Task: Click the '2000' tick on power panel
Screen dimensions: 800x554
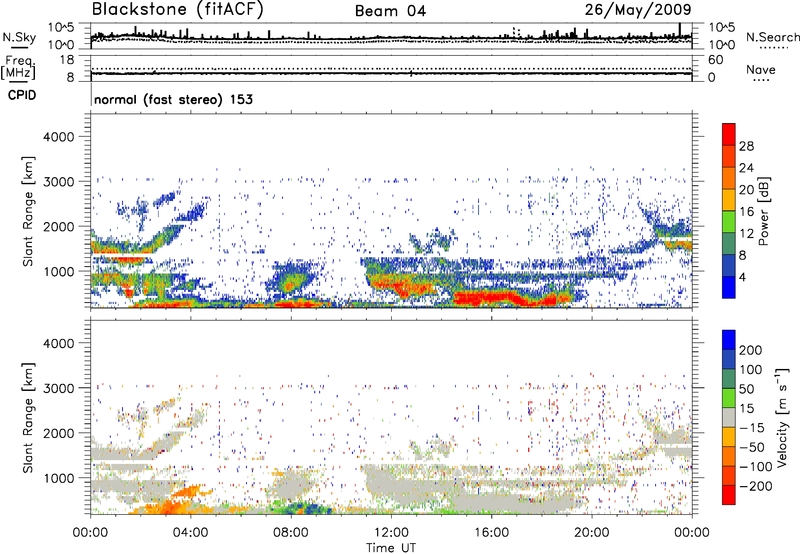Action: [x=58, y=227]
